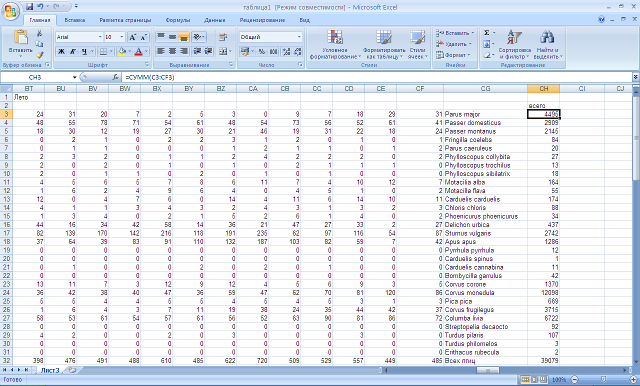Screen dimensions: 640x386
Task: Open Форматировать как таблицу gallery
Action: coord(384,44)
